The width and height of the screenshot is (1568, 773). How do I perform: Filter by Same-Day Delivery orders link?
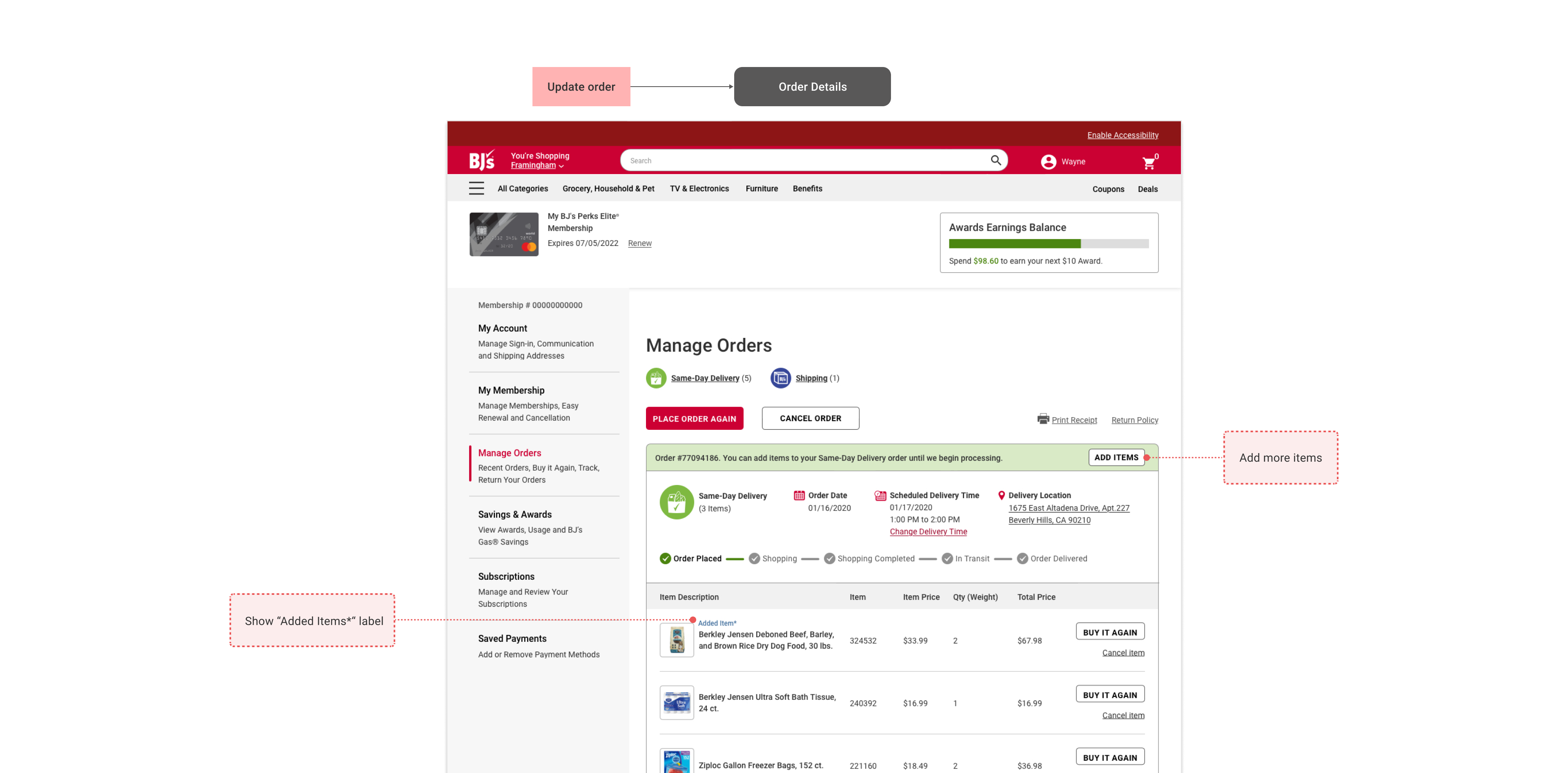coord(705,378)
